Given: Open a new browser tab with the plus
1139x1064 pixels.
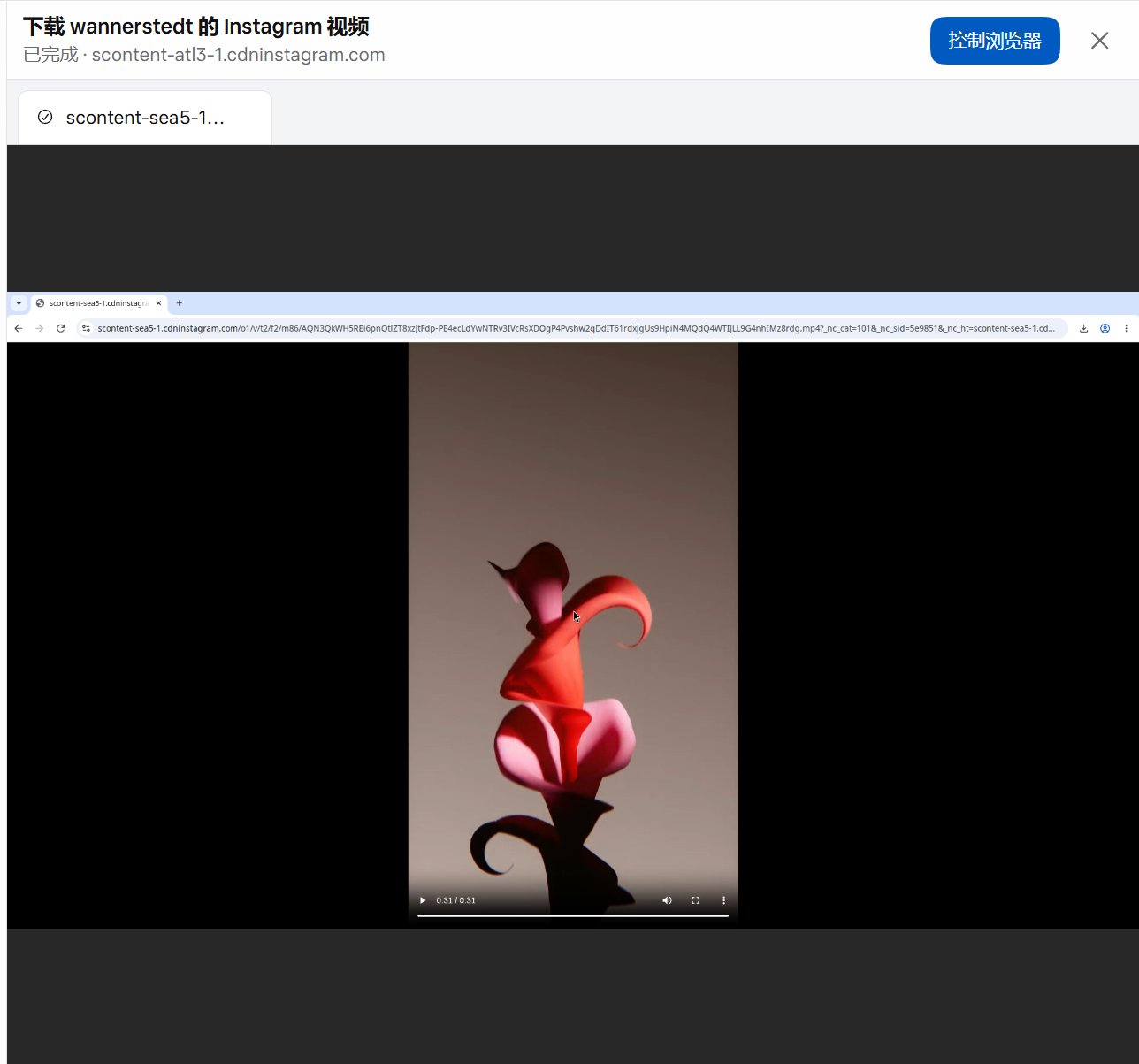Looking at the screenshot, I should pyautogui.click(x=180, y=302).
